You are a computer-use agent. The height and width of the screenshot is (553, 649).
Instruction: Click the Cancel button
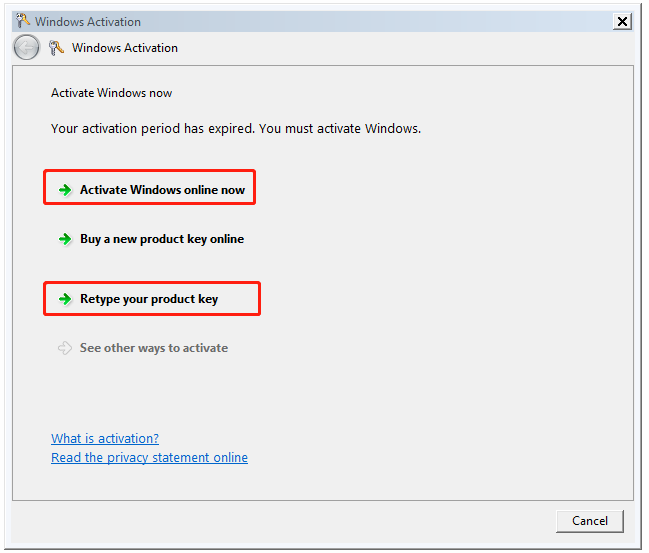pos(590,521)
